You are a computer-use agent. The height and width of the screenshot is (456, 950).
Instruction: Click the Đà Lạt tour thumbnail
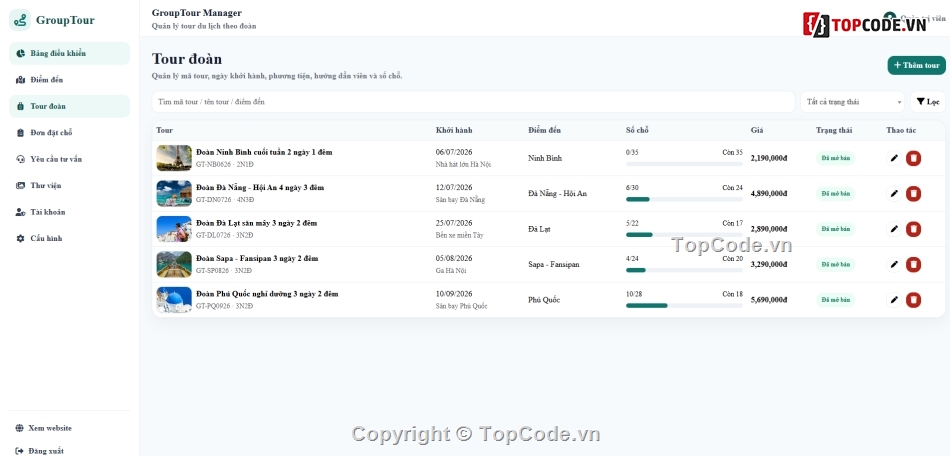(174, 229)
